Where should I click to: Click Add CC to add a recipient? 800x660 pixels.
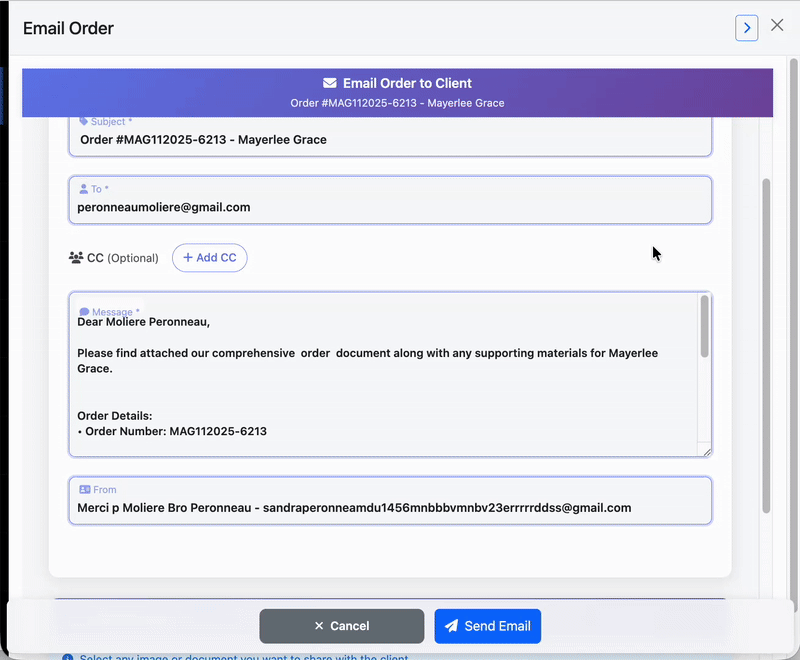(x=210, y=257)
